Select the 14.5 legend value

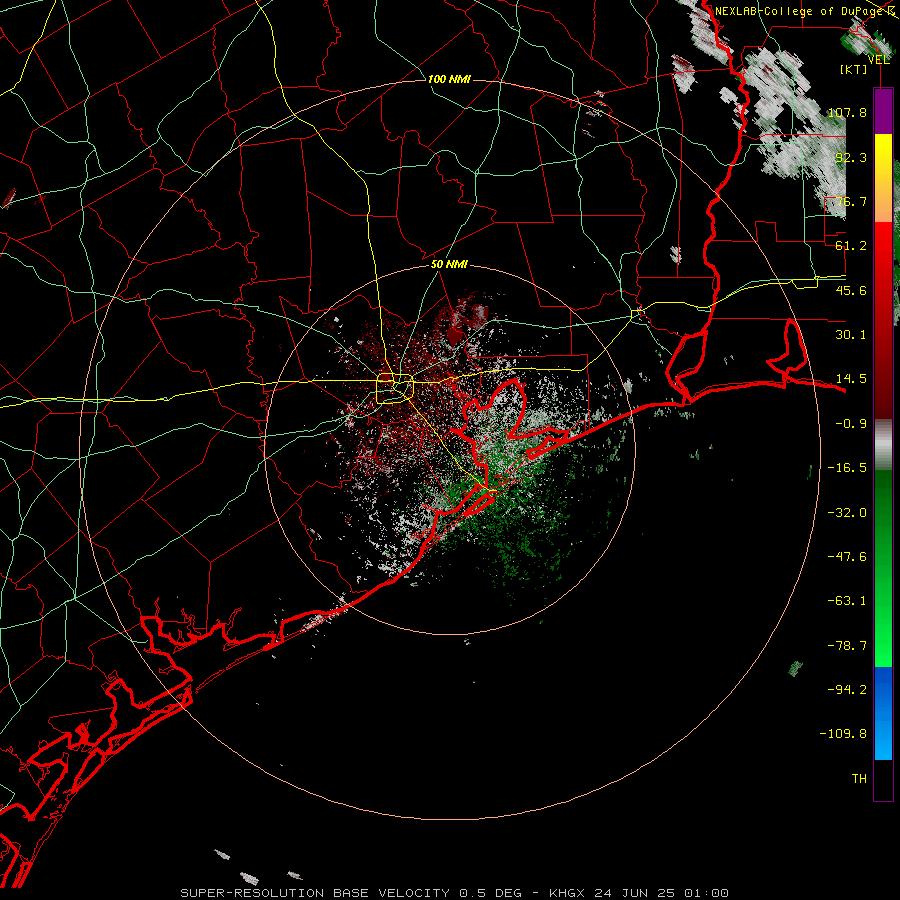851,379
